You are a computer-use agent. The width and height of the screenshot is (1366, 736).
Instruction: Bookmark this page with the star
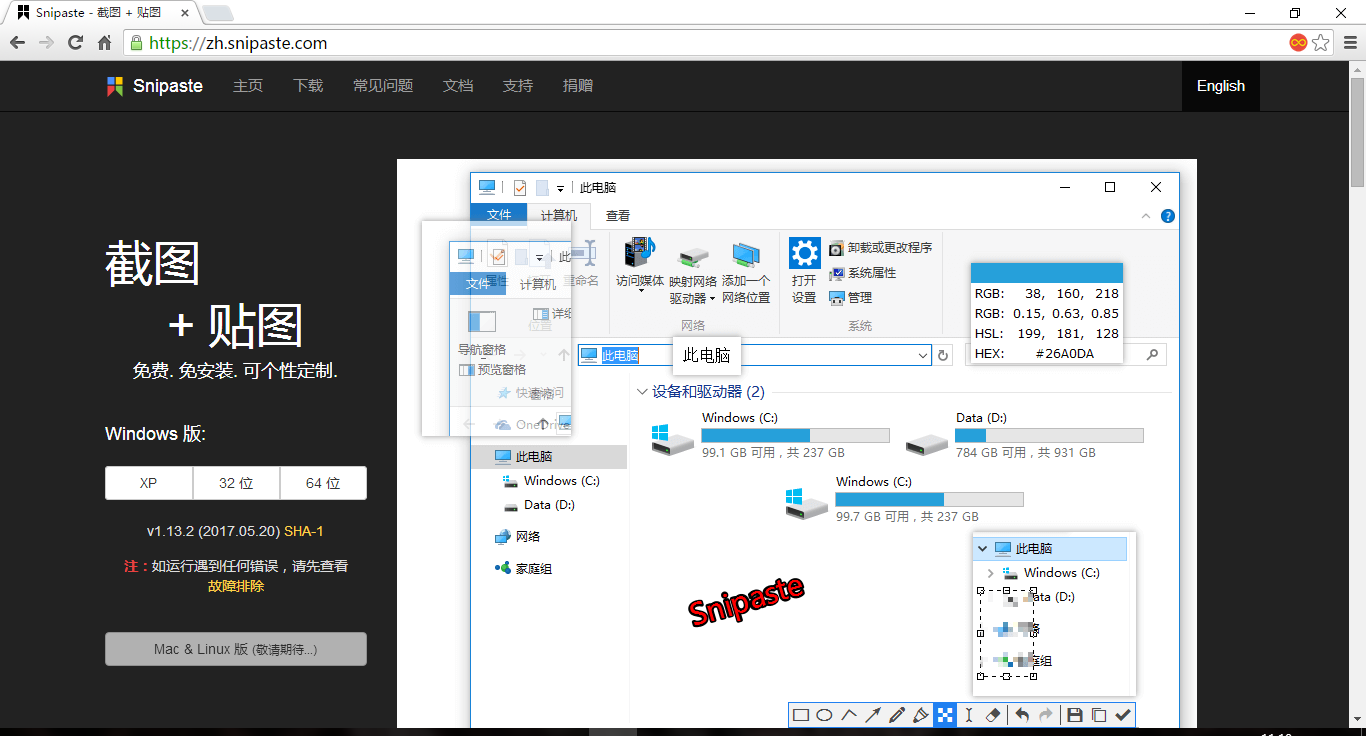click(x=1321, y=43)
